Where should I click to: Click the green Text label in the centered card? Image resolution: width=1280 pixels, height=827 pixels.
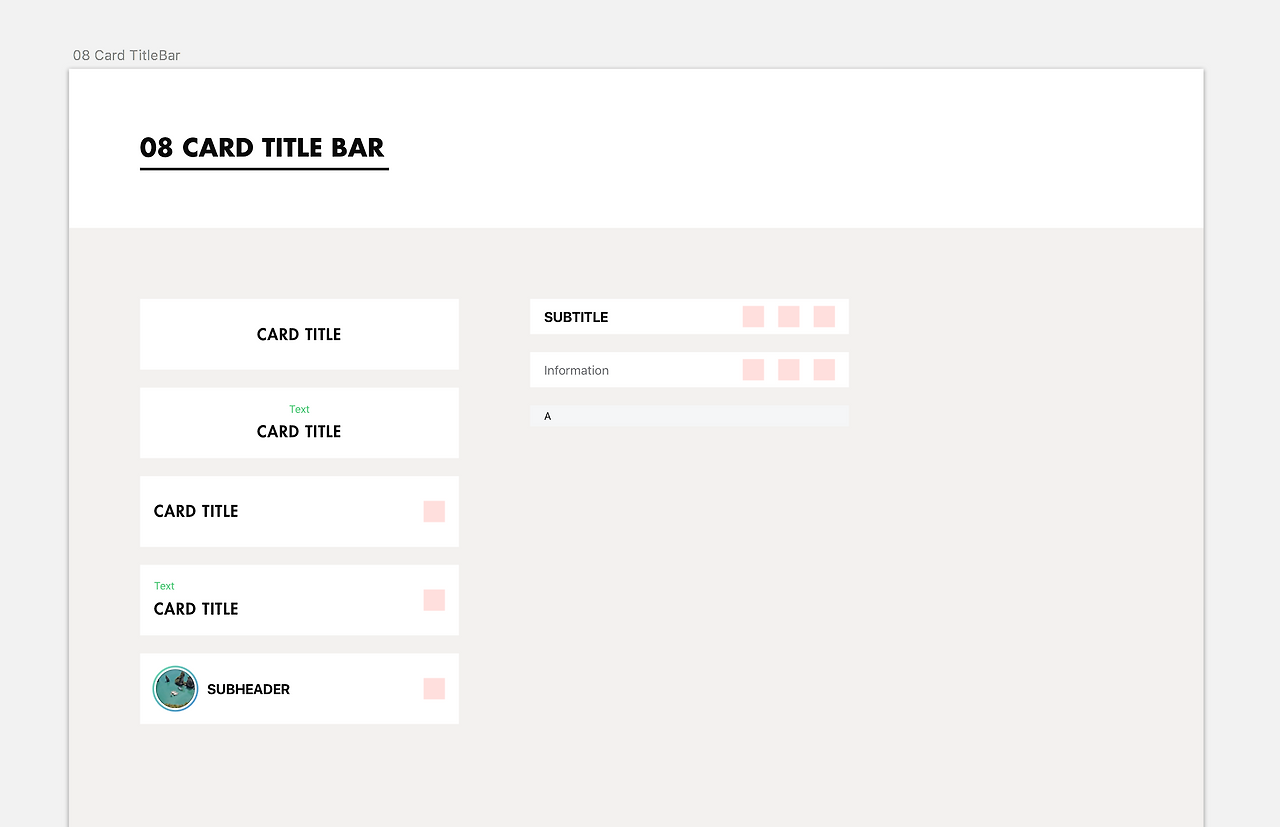tap(299, 409)
